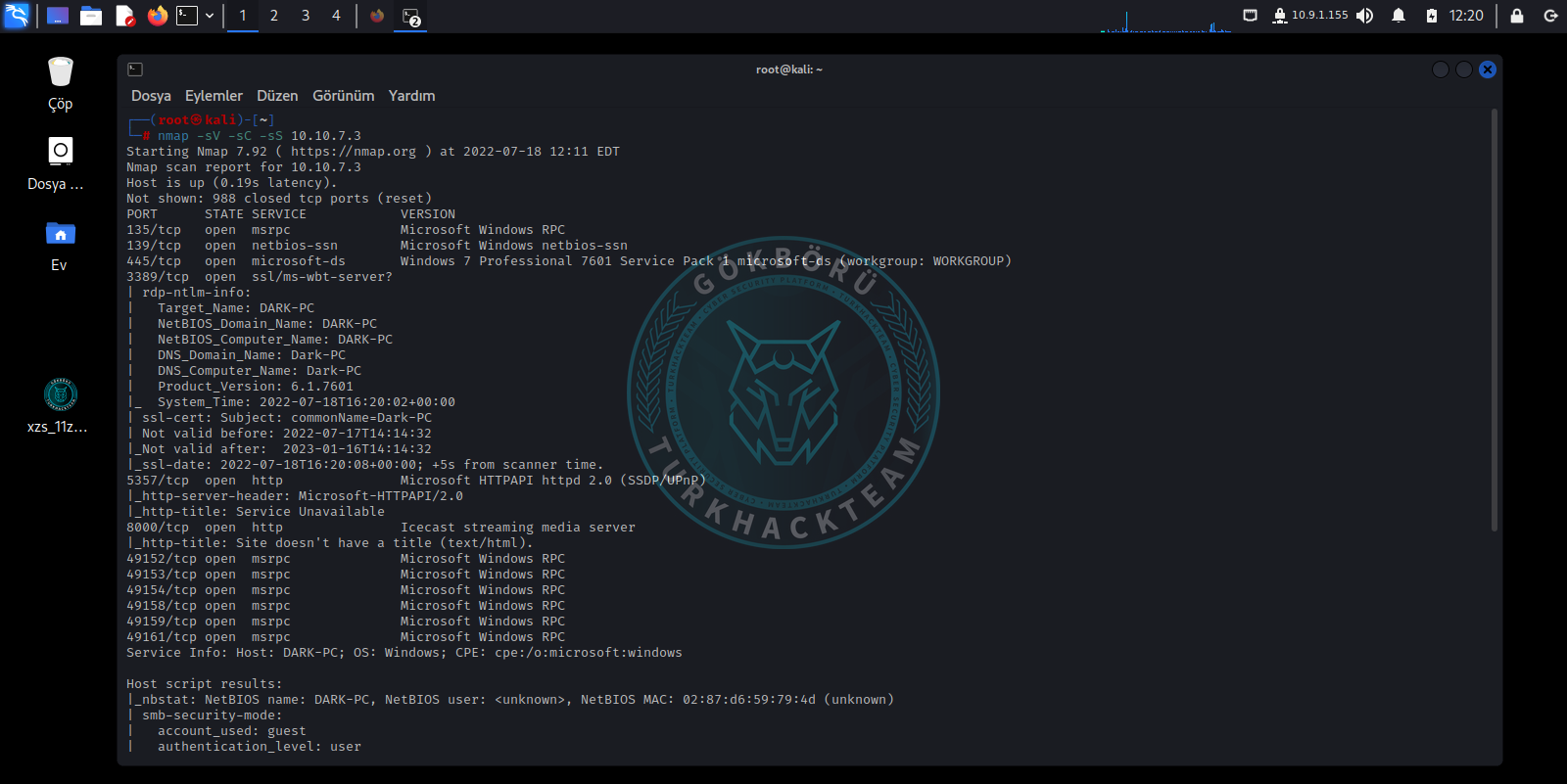The height and width of the screenshot is (784, 1567).
Task: Click the "8000/tcp" port entry
Action: (158, 528)
